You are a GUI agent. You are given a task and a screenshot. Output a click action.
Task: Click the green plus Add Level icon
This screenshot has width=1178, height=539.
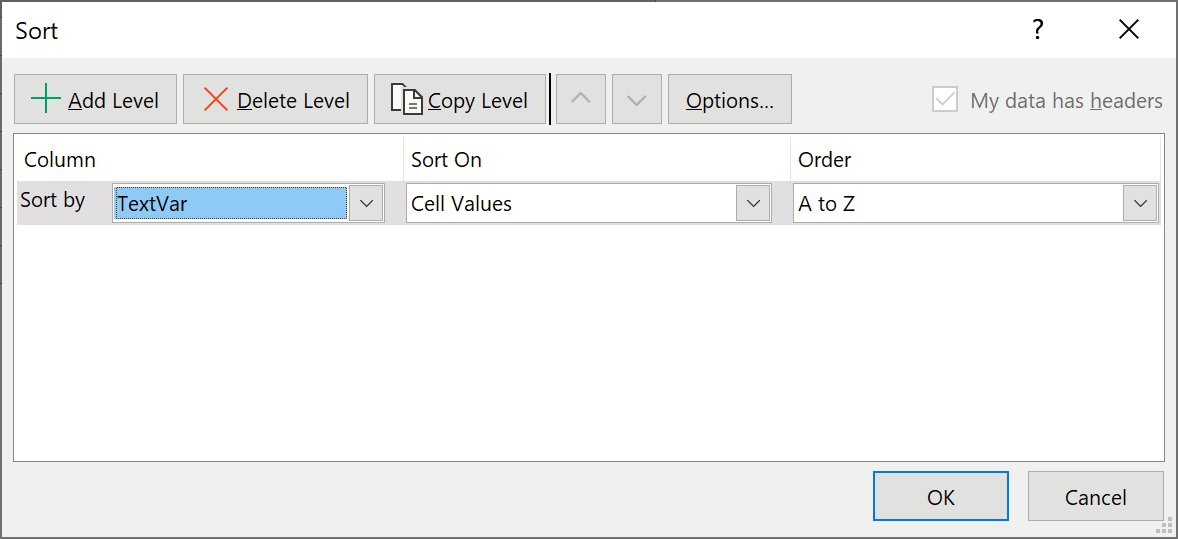click(46, 100)
